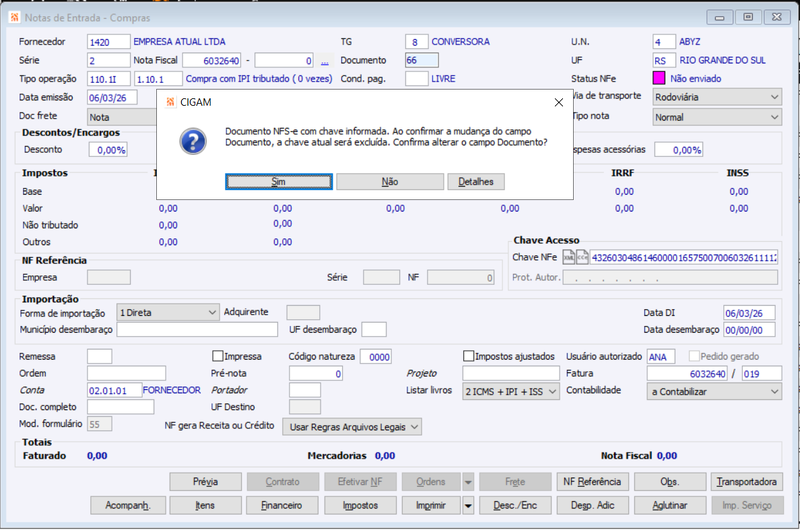The width and height of the screenshot is (800, 530).
Task: Click the CIGAM logo in dialog title
Action: click(x=170, y=102)
